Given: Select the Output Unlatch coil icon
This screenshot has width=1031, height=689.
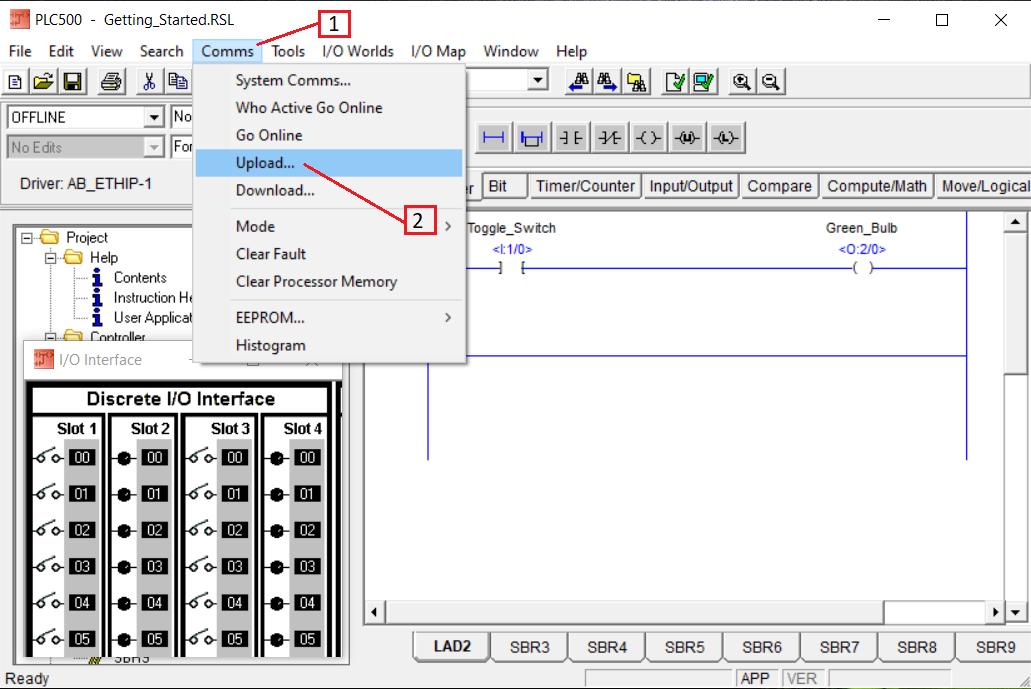Looking at the screenshot, I should 687,137.
